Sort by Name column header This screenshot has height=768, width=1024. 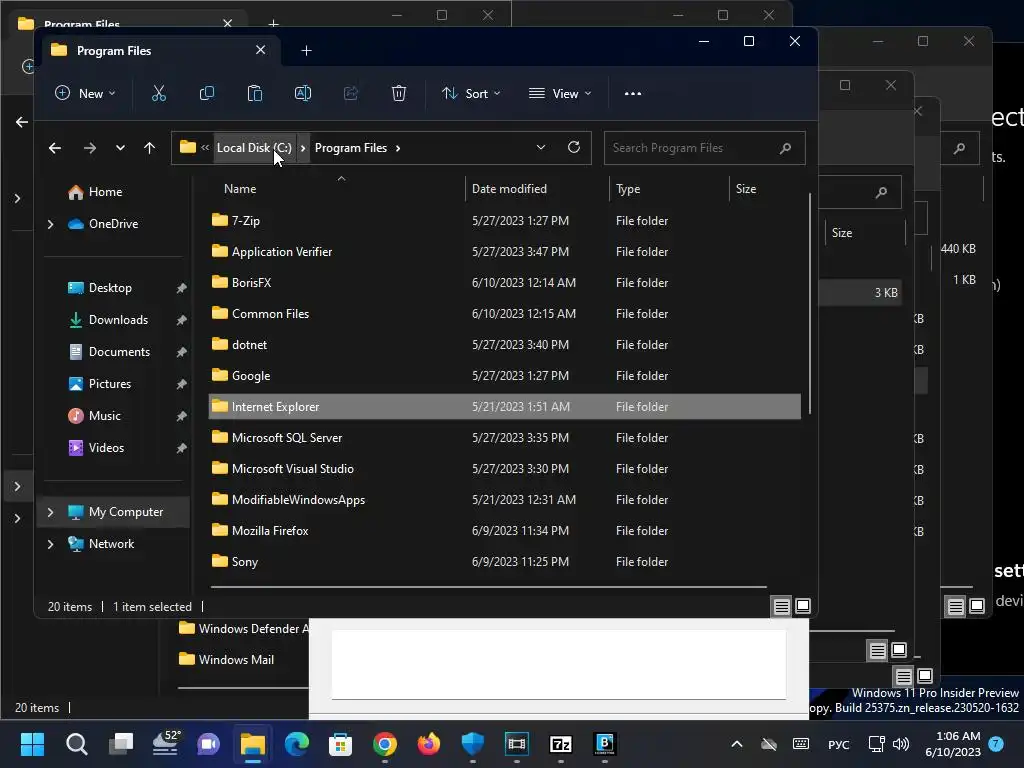240,189
